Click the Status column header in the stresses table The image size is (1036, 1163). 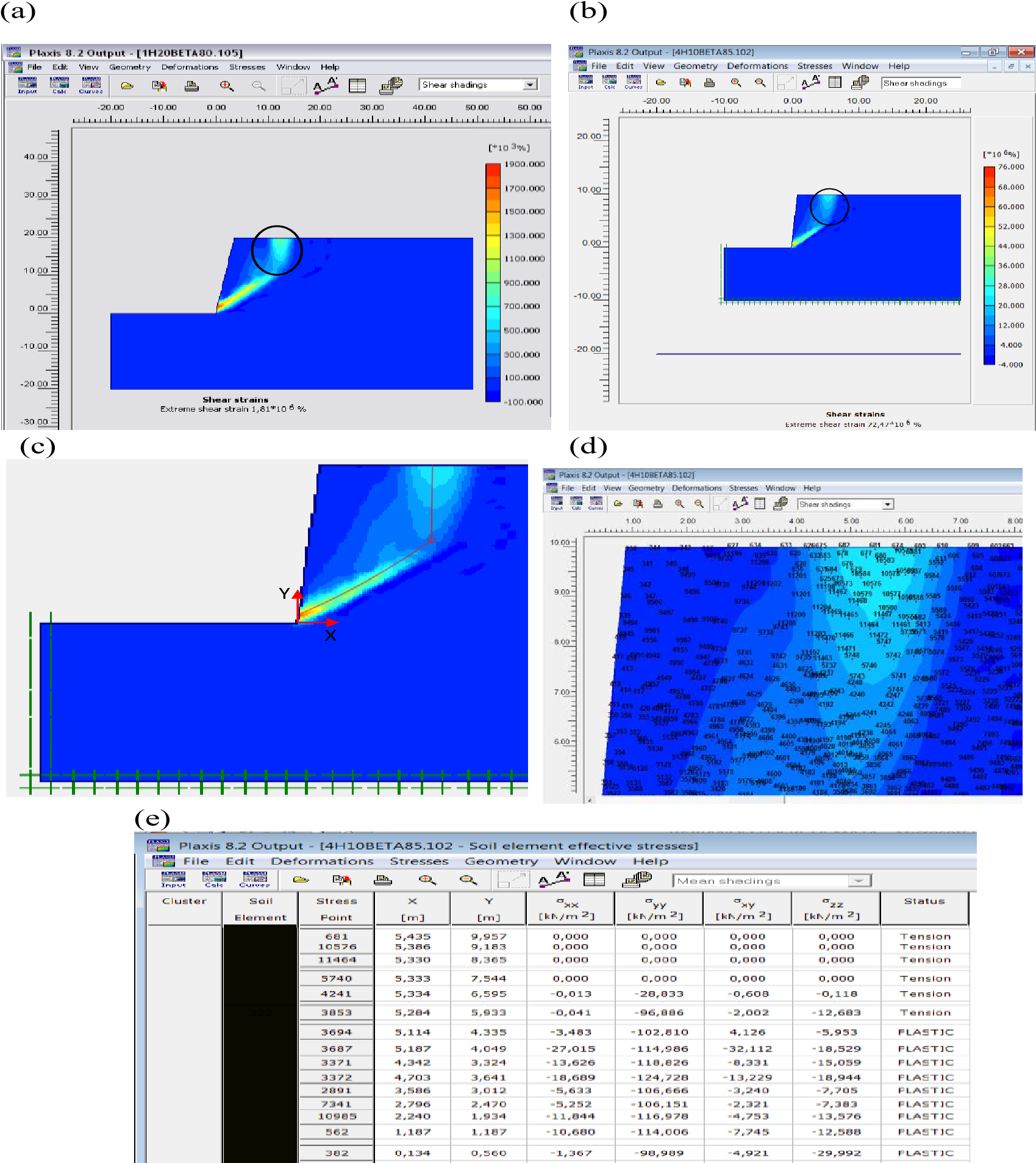tap(924, 901)
